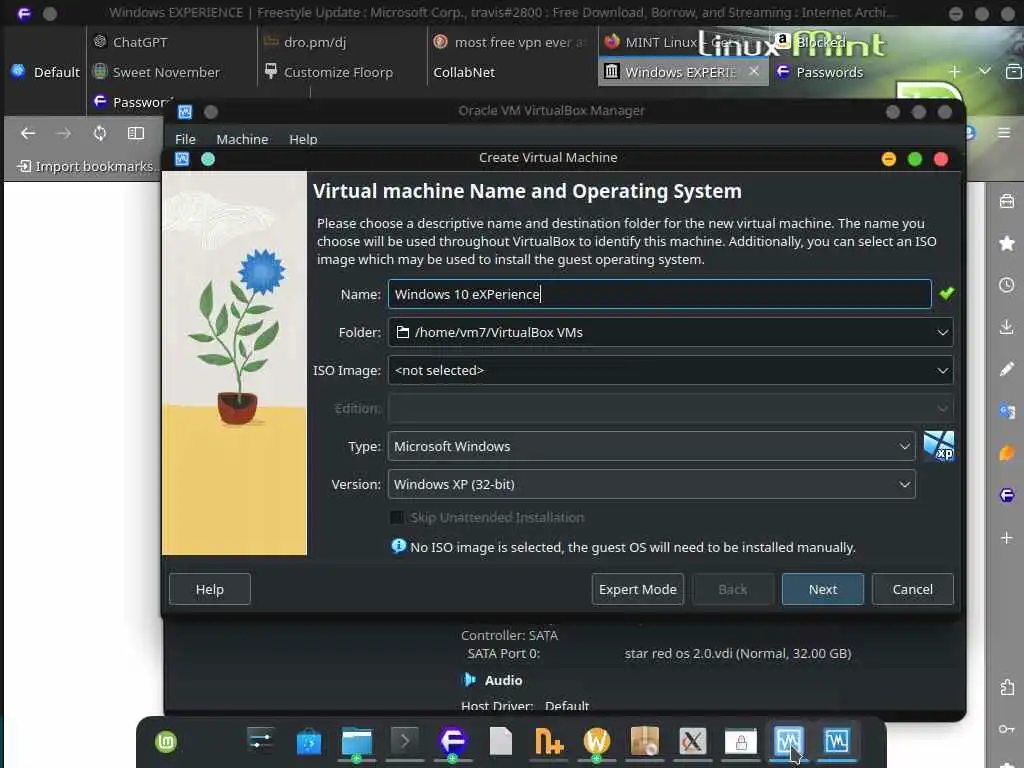Open downloads panel in browser sidebar
This screenshot has width=1024, height=768.
tap(1006, 327)
